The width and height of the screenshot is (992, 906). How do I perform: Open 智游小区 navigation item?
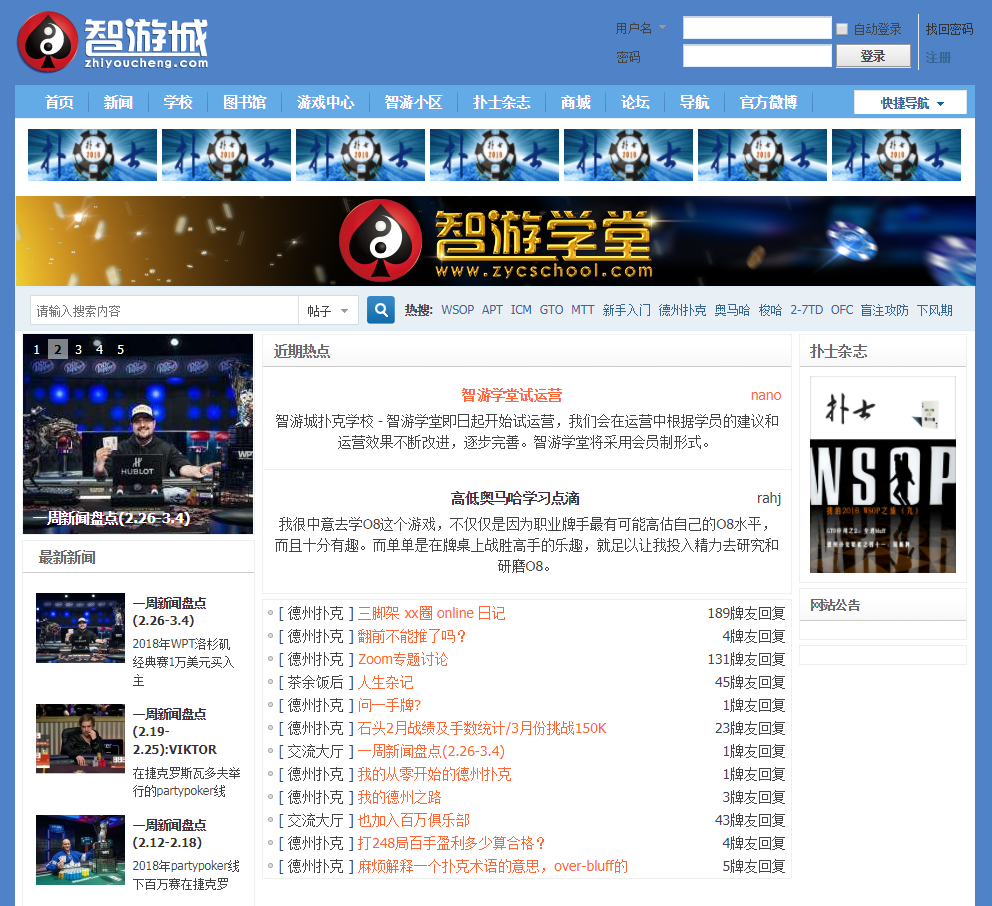point(413,102)
